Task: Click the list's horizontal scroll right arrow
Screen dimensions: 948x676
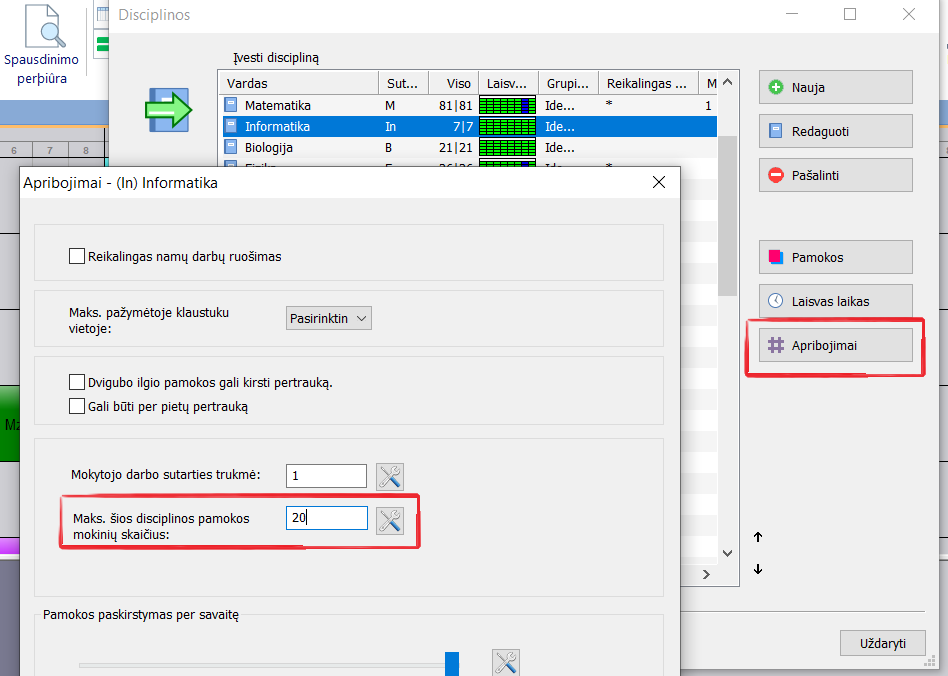Action: click(706, 574)
